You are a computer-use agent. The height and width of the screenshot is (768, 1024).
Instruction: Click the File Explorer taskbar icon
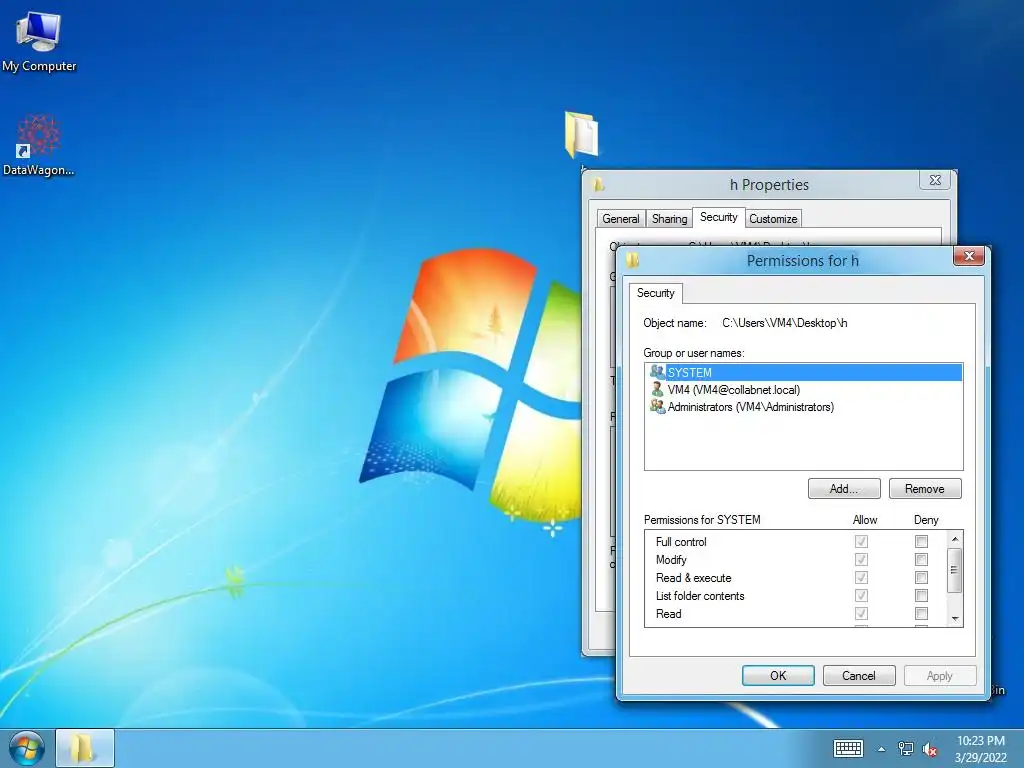point(85,748)
